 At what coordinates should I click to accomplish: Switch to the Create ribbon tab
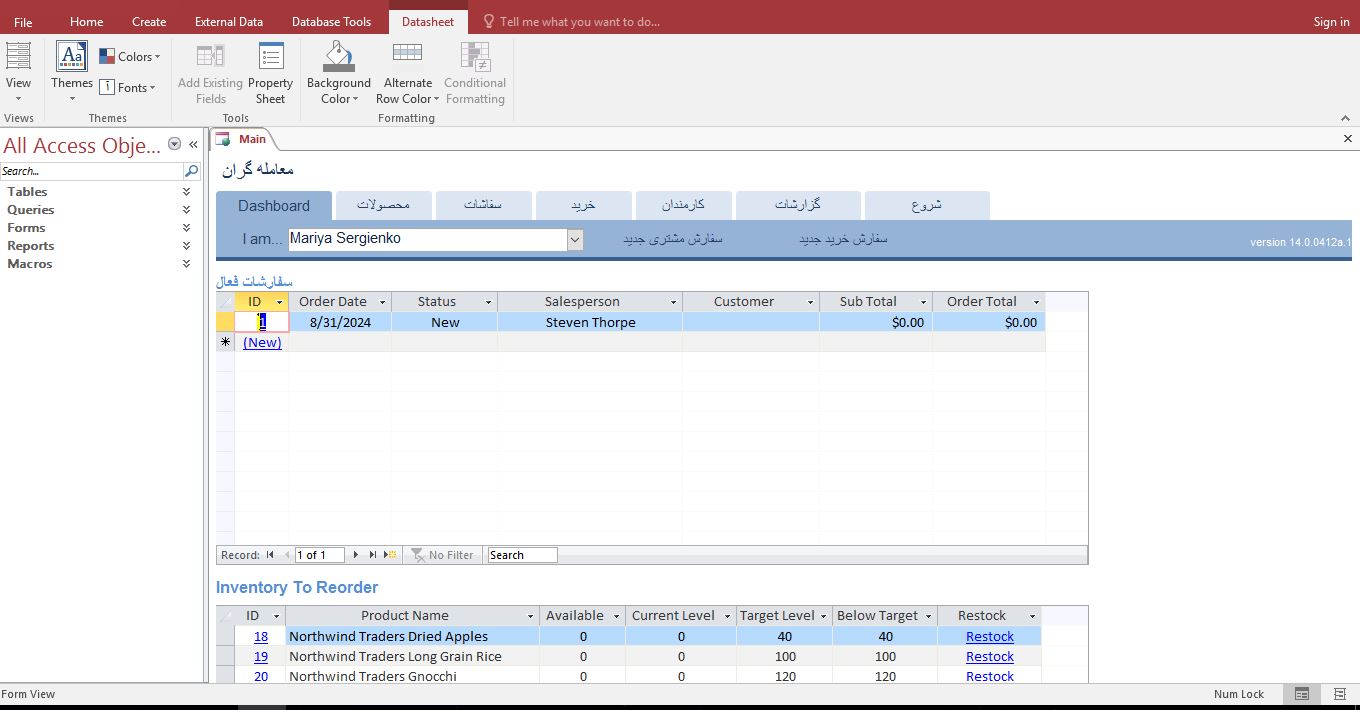(x=149, y=21)
